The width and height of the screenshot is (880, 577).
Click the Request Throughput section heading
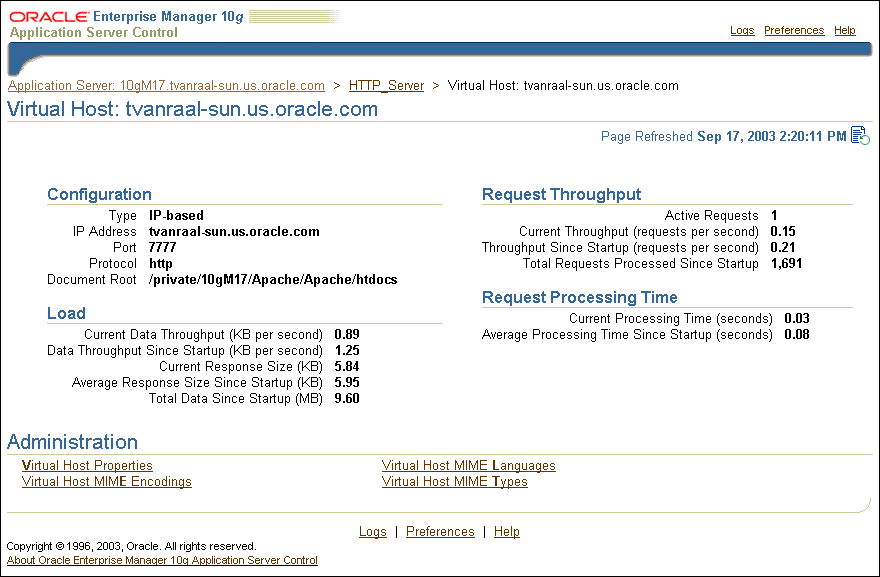tap(561, 194)
